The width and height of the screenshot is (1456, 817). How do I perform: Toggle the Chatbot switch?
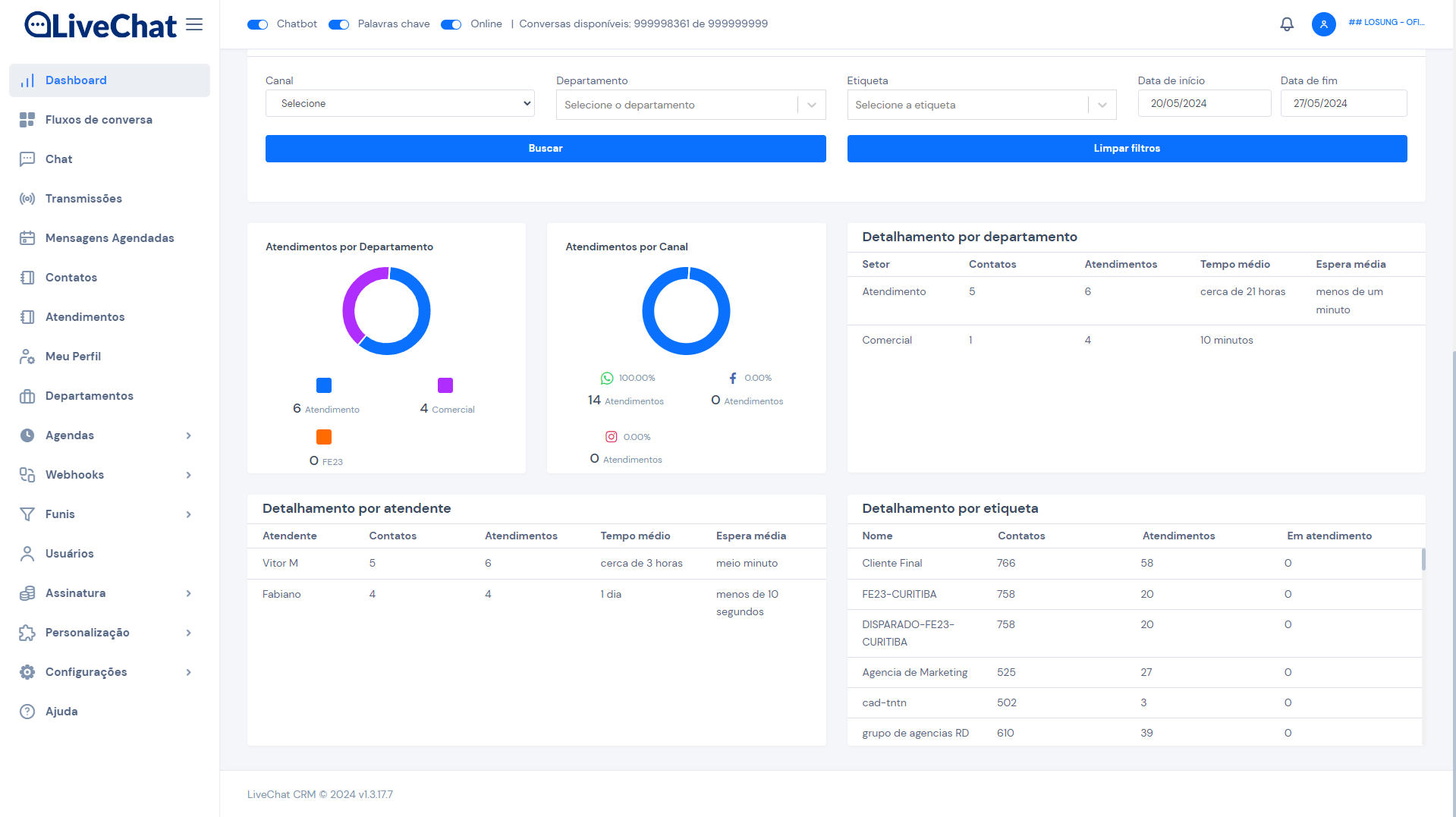tap(258, 24)
